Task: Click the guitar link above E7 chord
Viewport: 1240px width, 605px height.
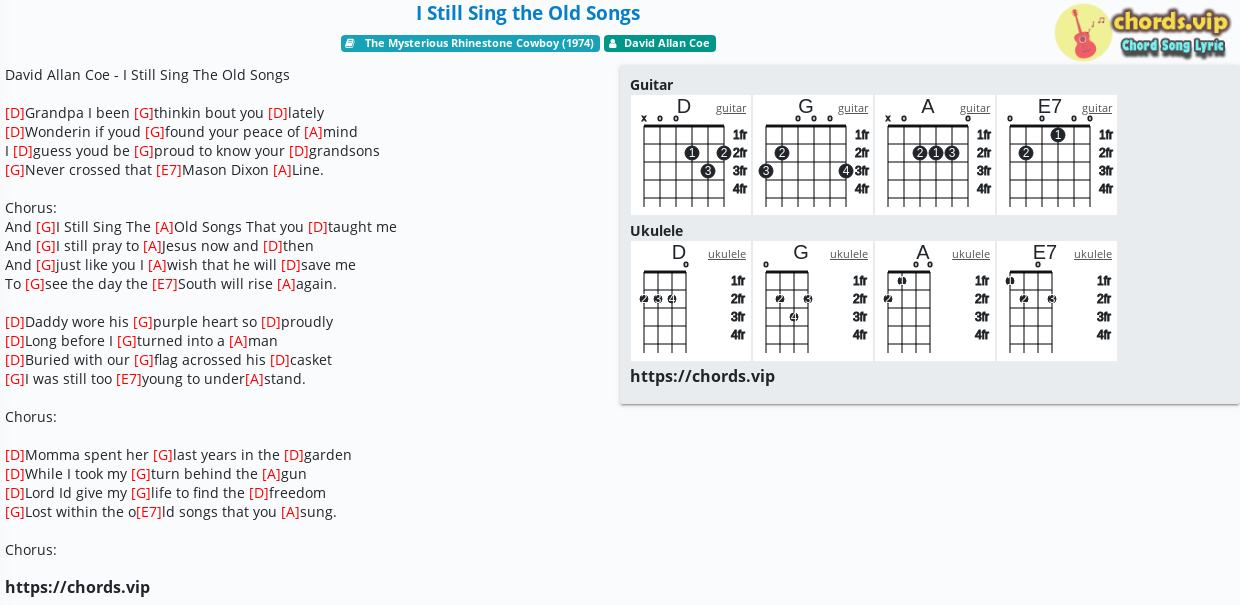Action: (x=1097, y=108)
